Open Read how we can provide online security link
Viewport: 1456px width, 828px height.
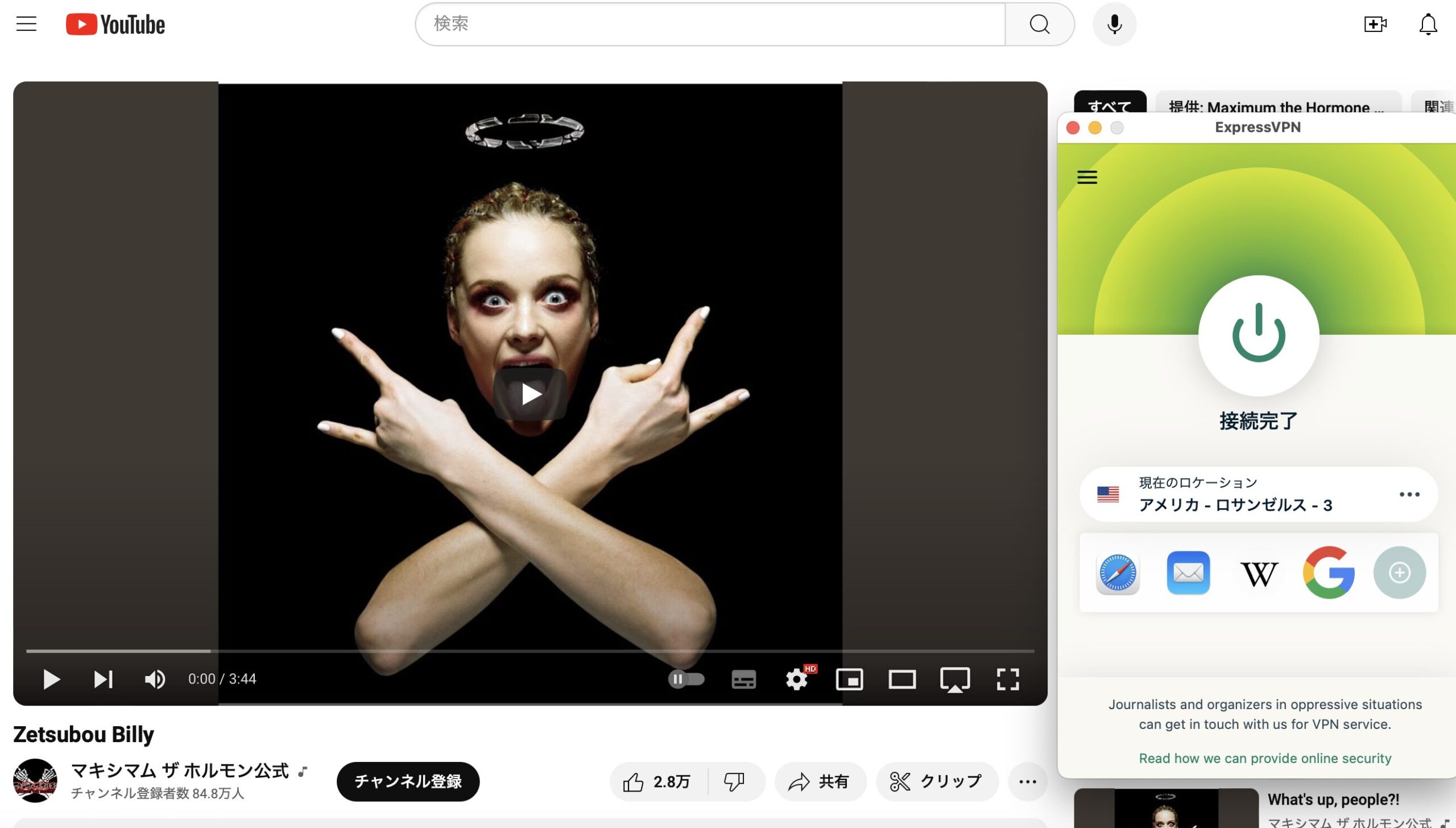pos(1265,758)
